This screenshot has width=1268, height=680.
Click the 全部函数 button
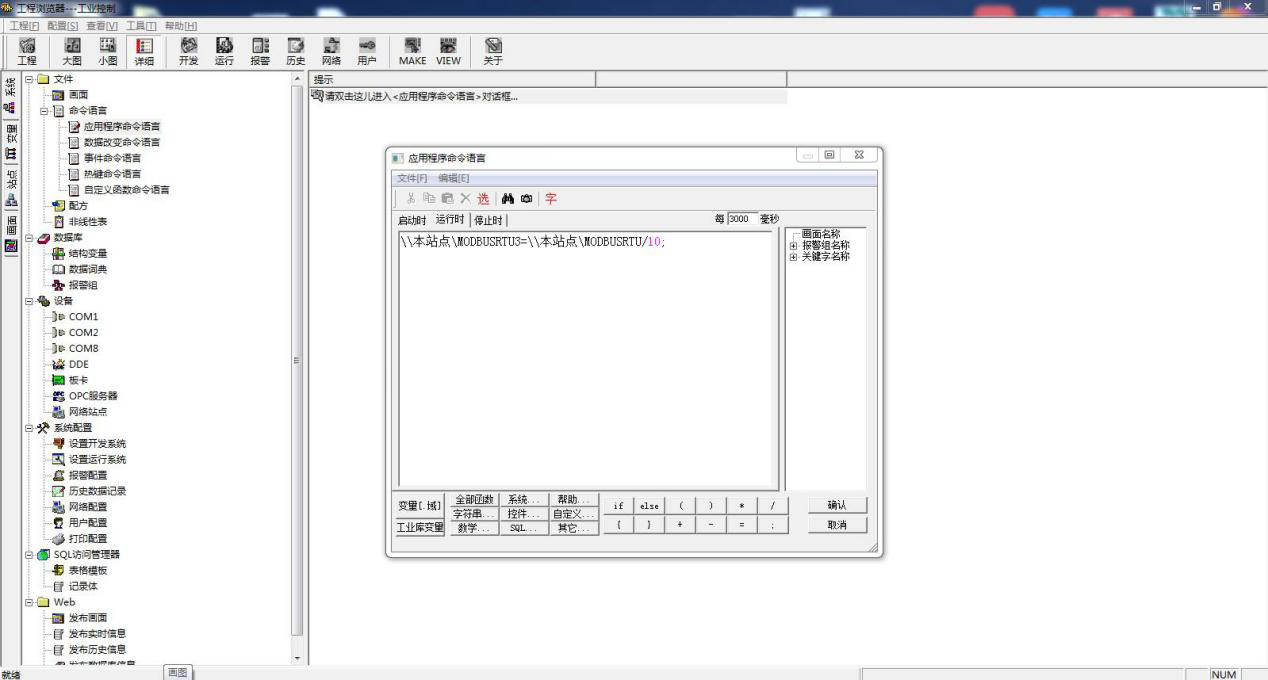[475, 500]
